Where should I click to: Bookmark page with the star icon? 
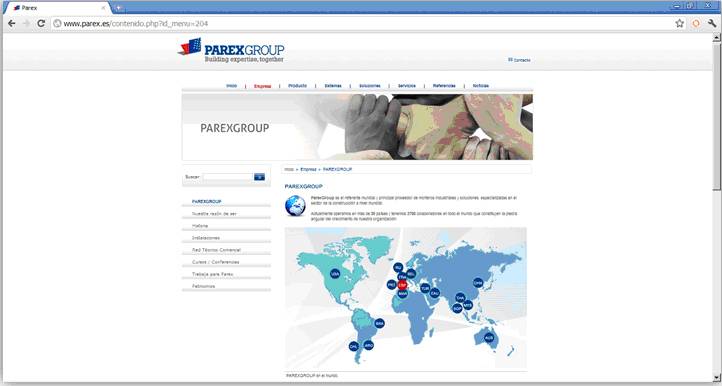tap(680, 23)
